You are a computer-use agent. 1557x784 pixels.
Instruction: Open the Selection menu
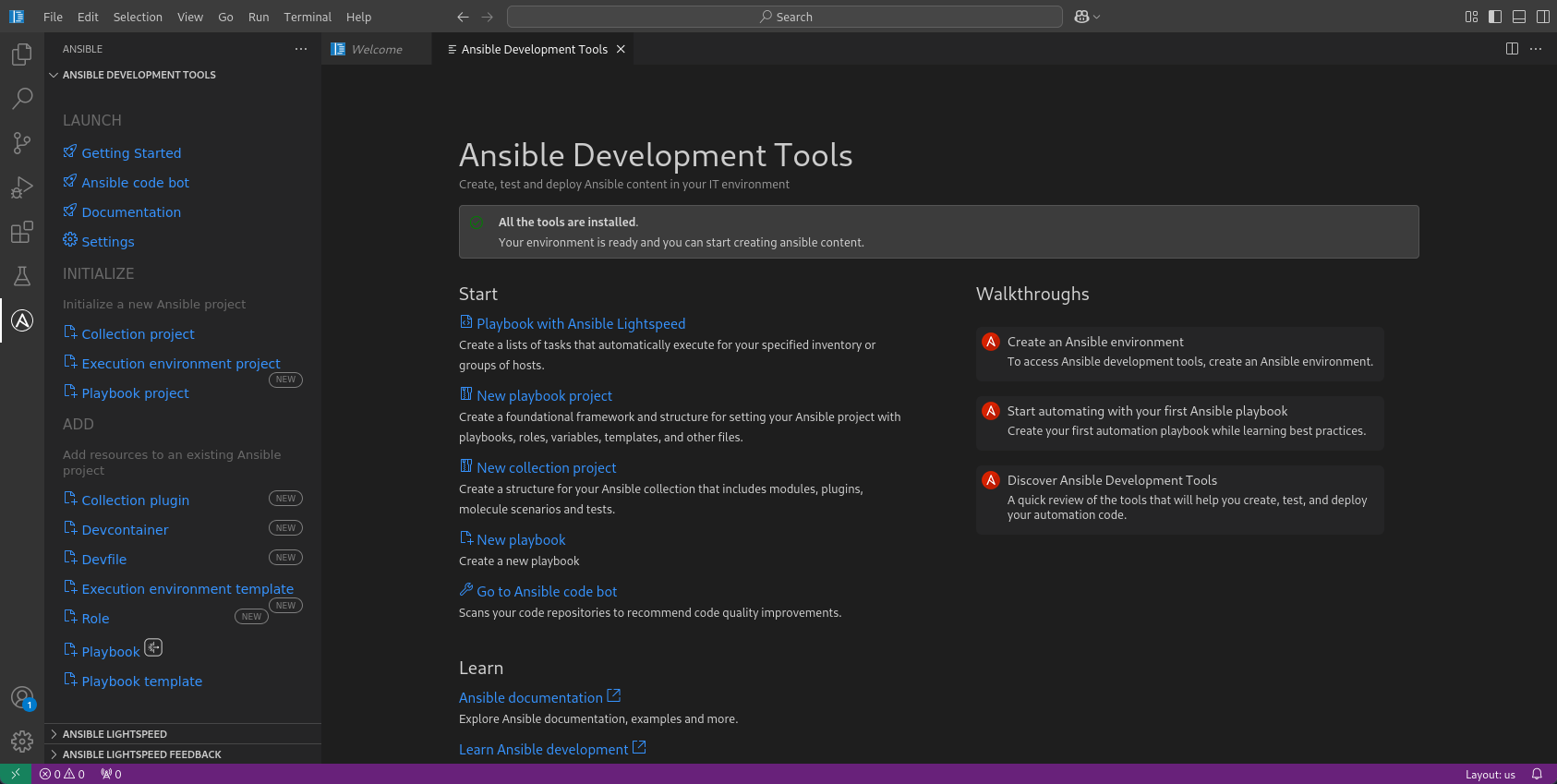click(138, 17)
